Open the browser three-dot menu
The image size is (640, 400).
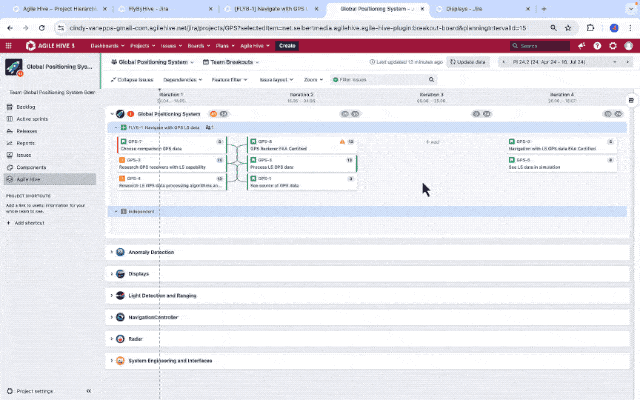pos(630,28)
